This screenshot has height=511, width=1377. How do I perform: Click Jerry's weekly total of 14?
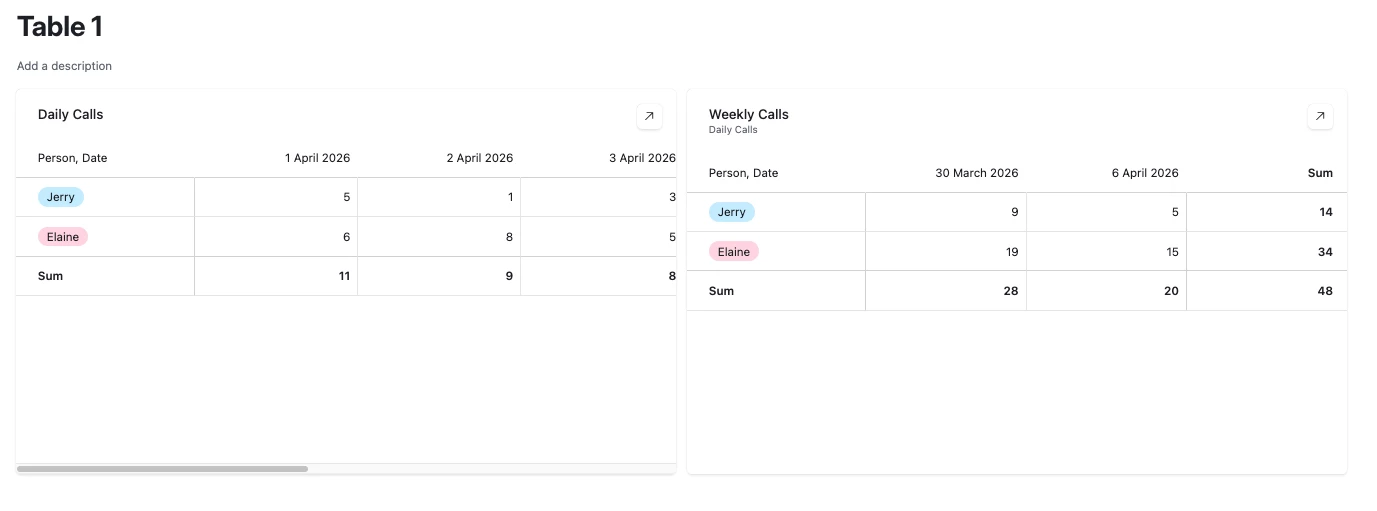pyautogui.click(x=1325, y=212)
